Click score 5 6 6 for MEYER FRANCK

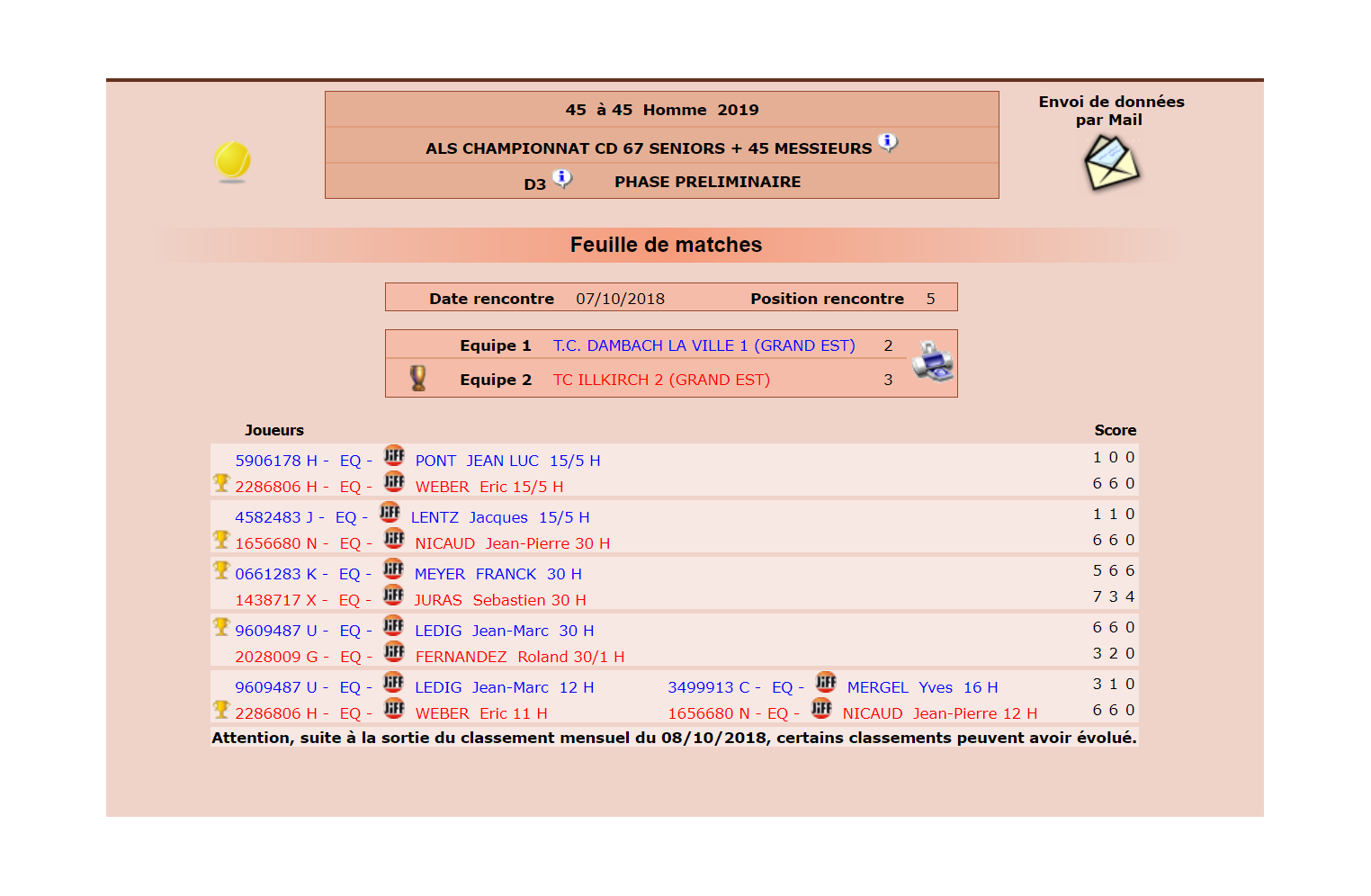click(1114, 570)
